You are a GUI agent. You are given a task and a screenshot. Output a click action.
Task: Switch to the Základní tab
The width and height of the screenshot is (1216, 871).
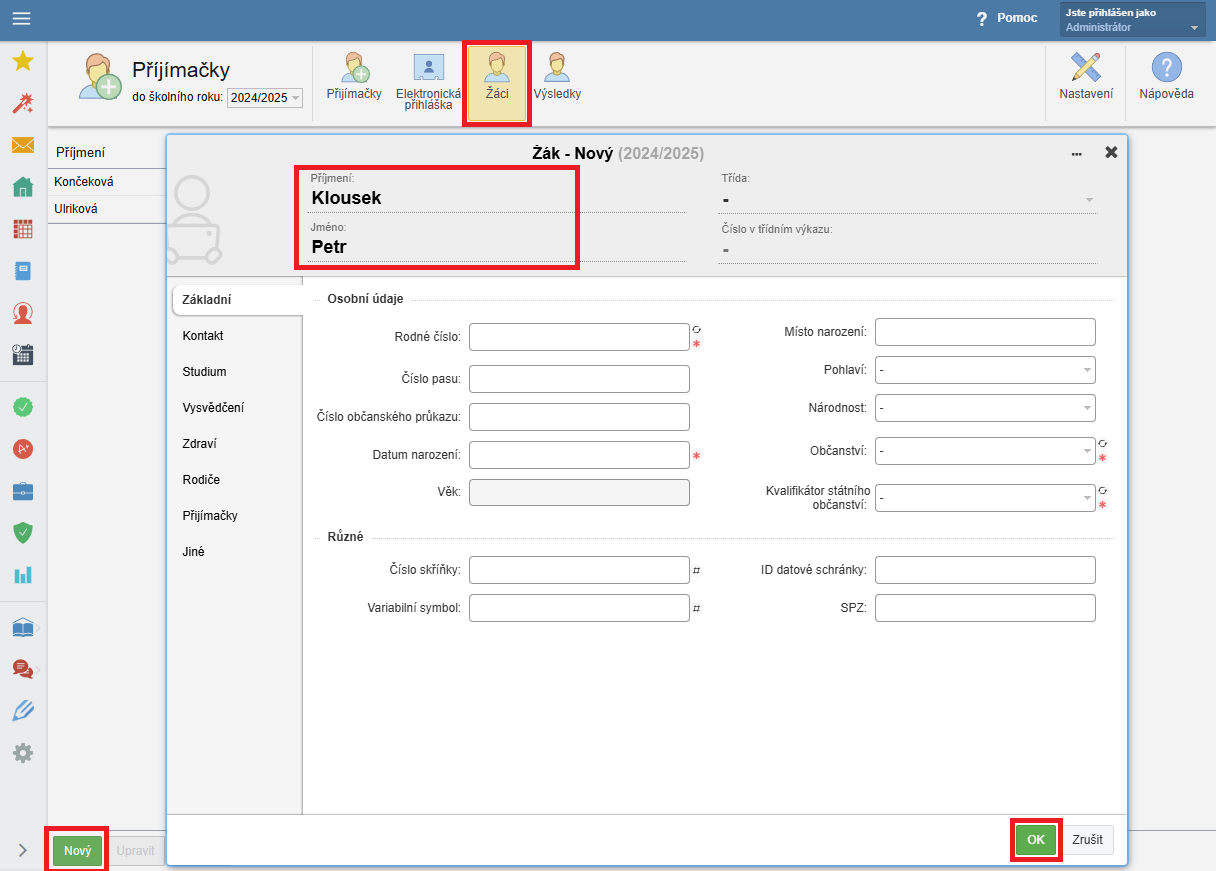236,300
